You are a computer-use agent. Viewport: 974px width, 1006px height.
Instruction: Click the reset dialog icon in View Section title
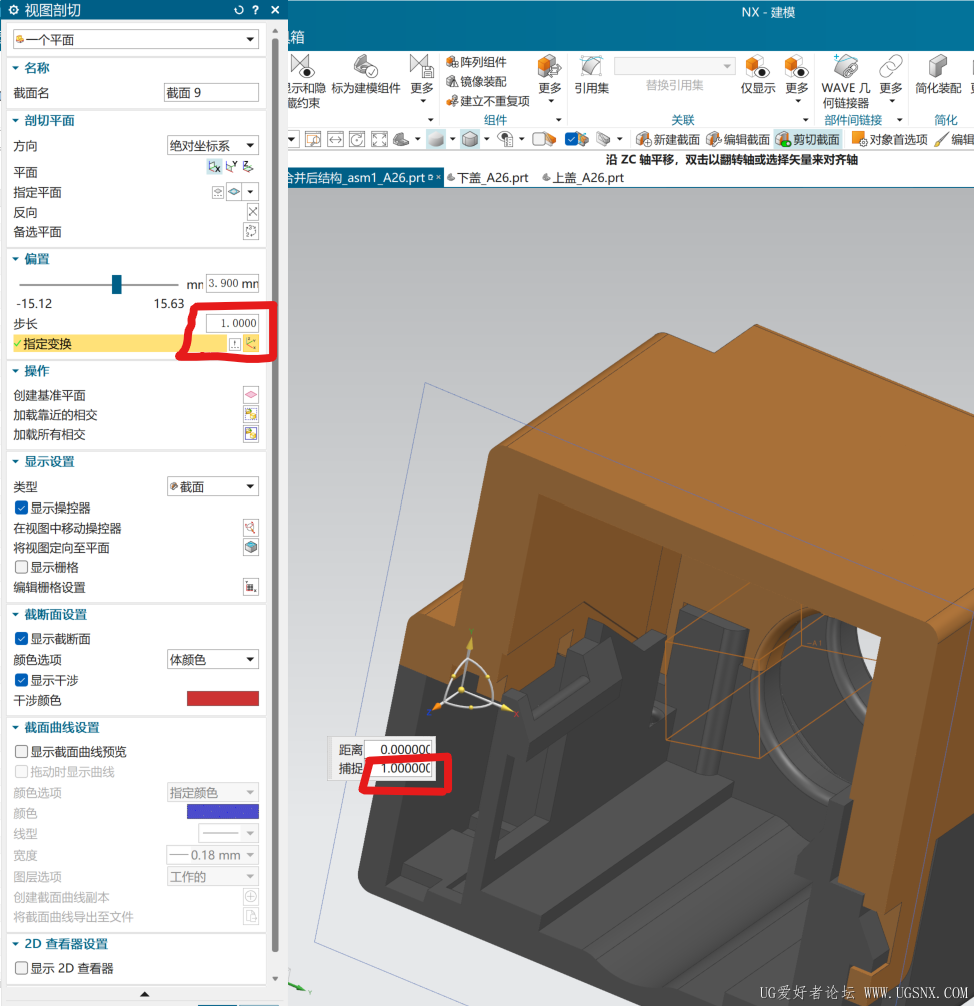point(239,10)
